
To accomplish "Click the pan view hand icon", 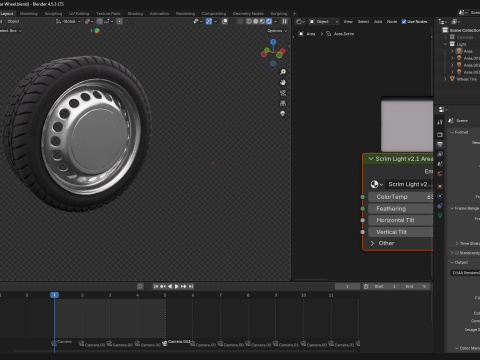I will [x=283, y=82].
